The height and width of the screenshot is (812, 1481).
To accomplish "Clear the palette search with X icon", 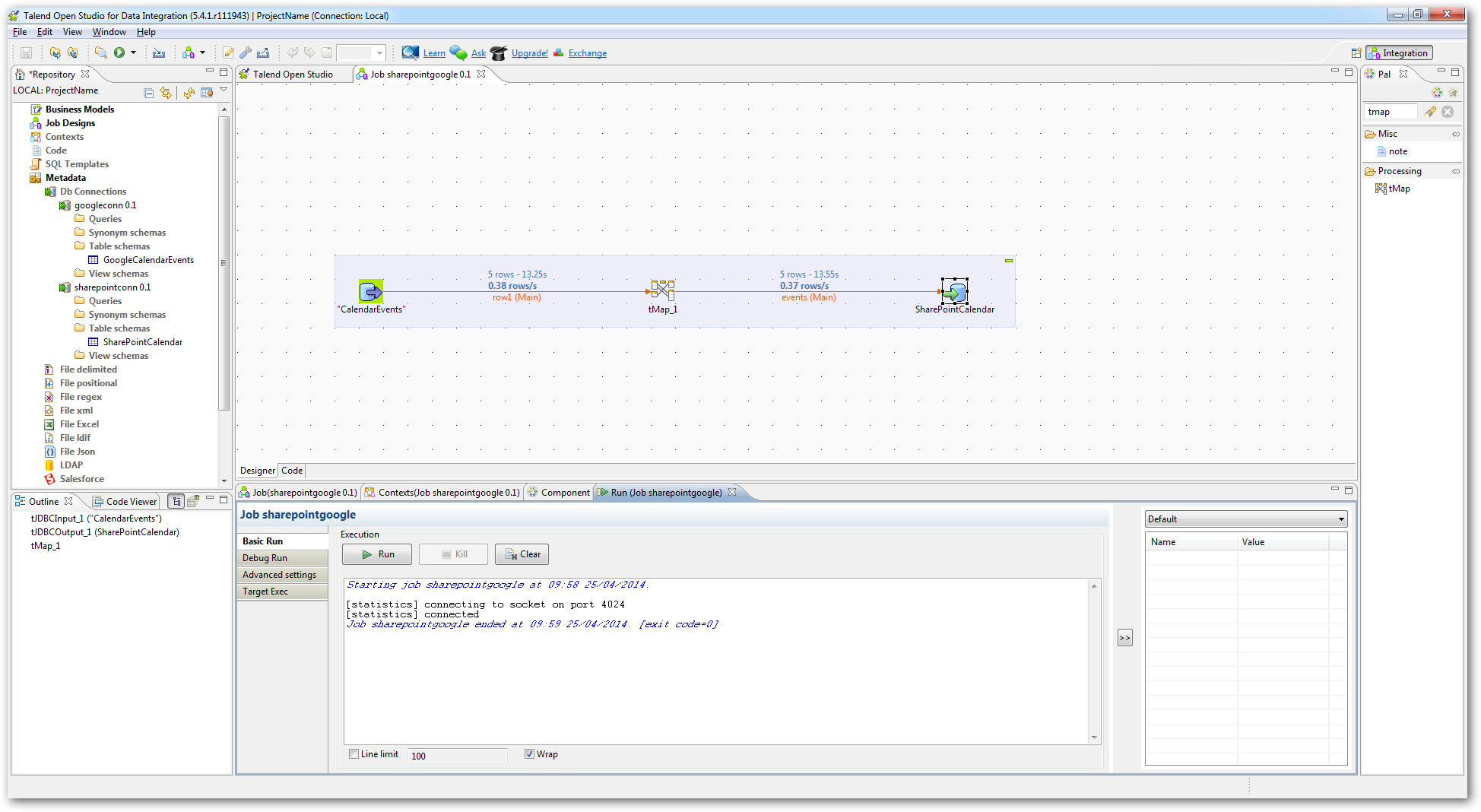I will [1448, 112].
